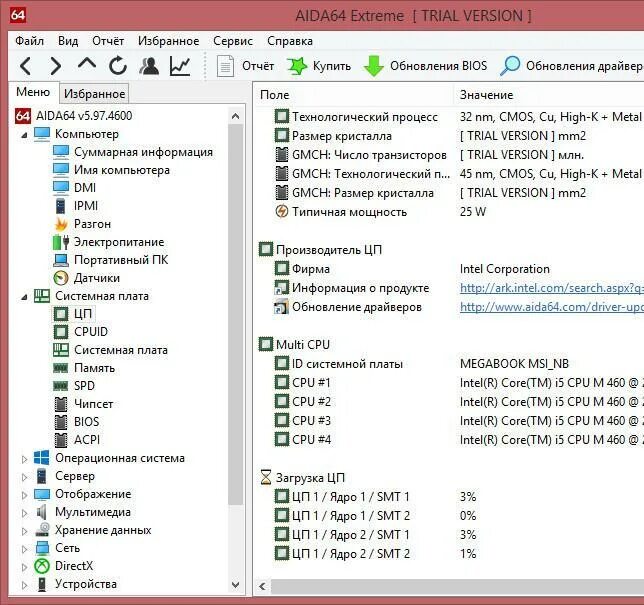Open the Сервис menu
Screen dimensions: 644x605
233,41
